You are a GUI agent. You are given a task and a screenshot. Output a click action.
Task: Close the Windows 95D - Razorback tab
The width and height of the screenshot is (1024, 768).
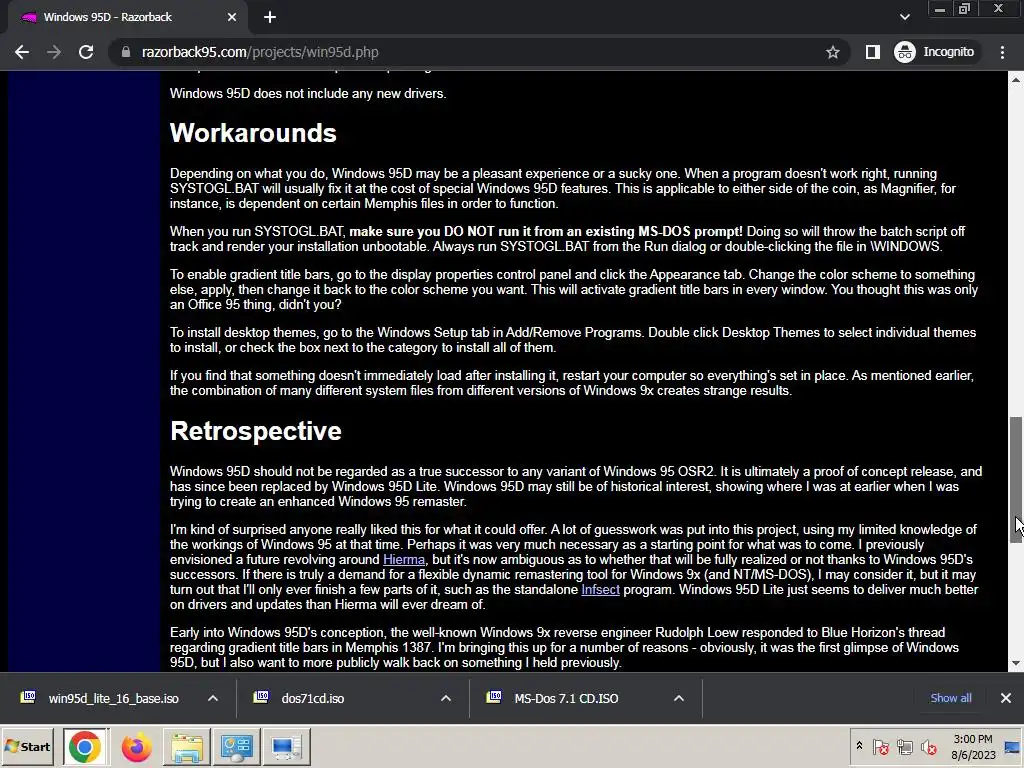(x=232, y=17)
